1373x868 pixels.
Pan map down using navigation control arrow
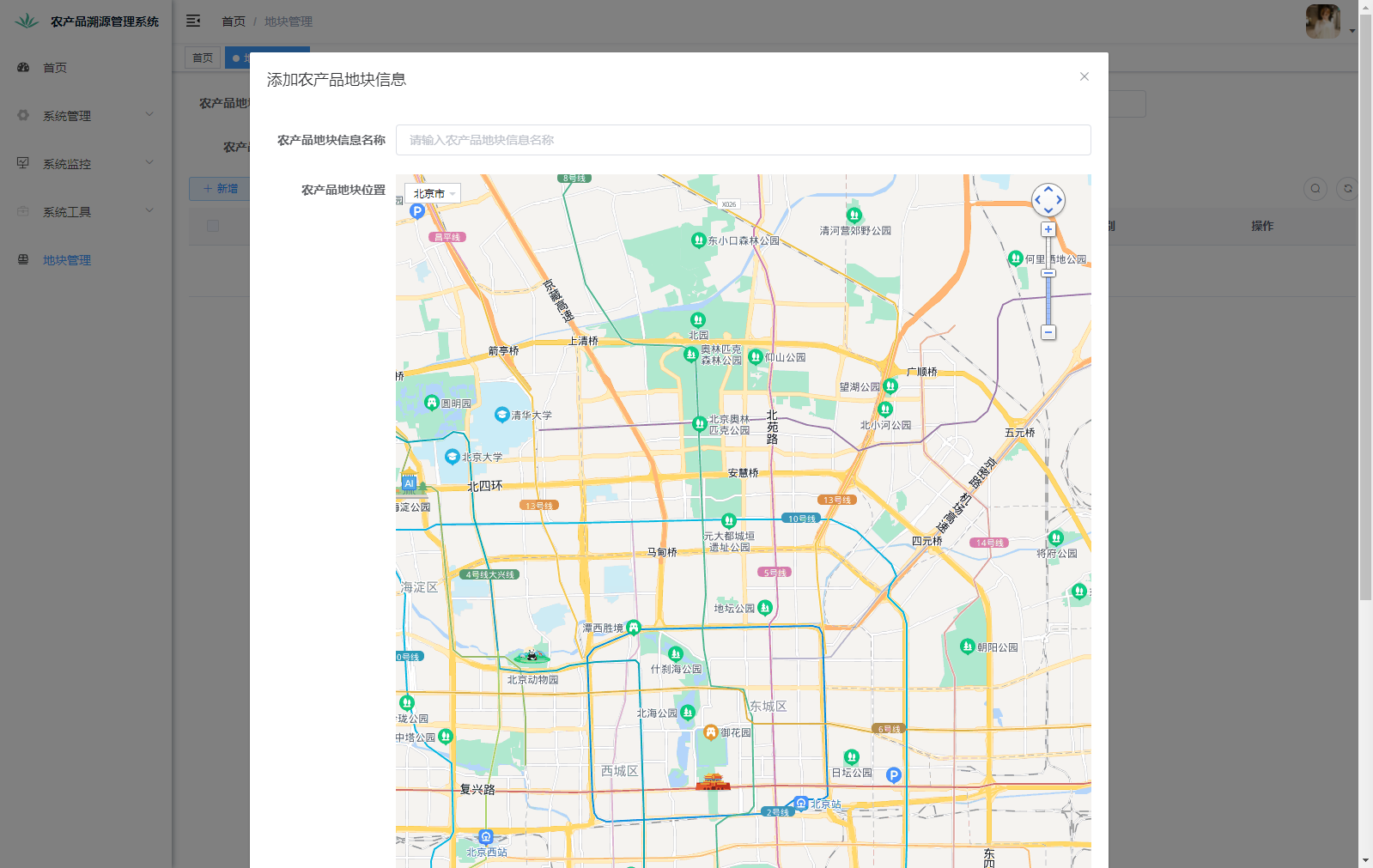click(x=1048, y=211)
